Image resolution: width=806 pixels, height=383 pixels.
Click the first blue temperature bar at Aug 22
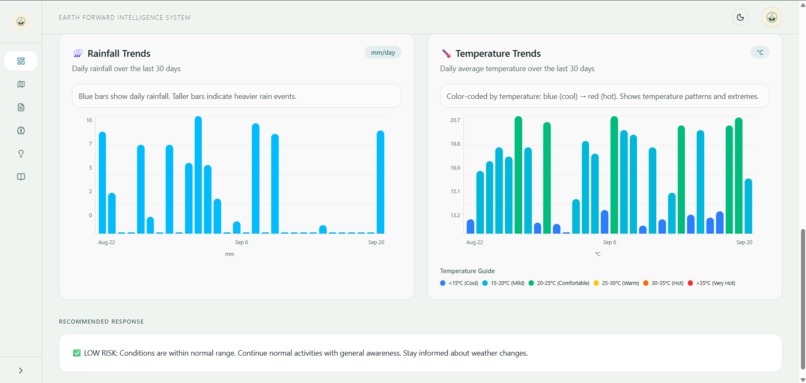pos(470,226)
